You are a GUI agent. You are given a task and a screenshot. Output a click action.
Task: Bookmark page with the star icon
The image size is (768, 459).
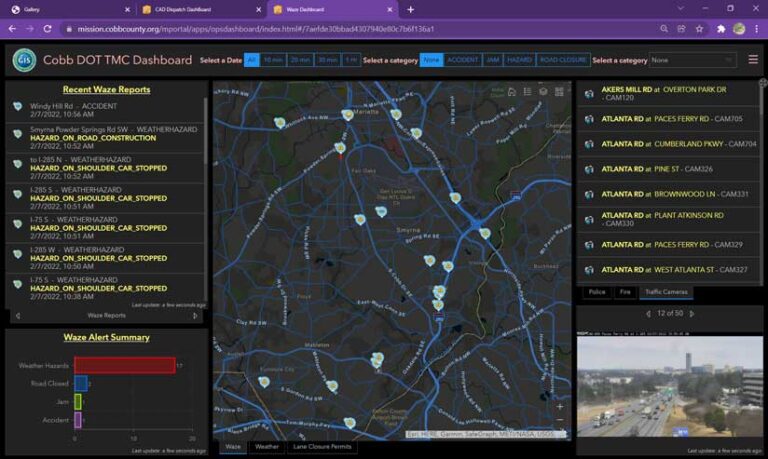tap(699, 29)
